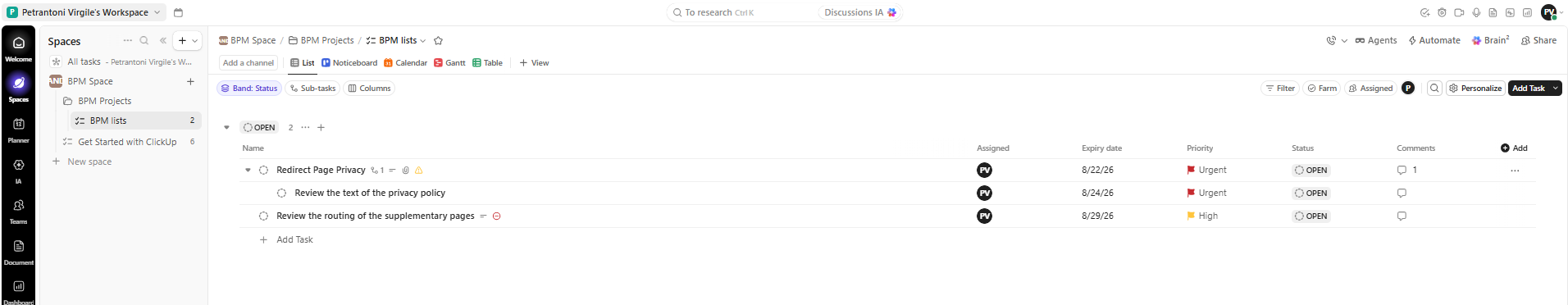The width and height of the screenshot is (1568, 305).
Task: Open comment bubble for Review the routing task
Action: pos(1402,216)
